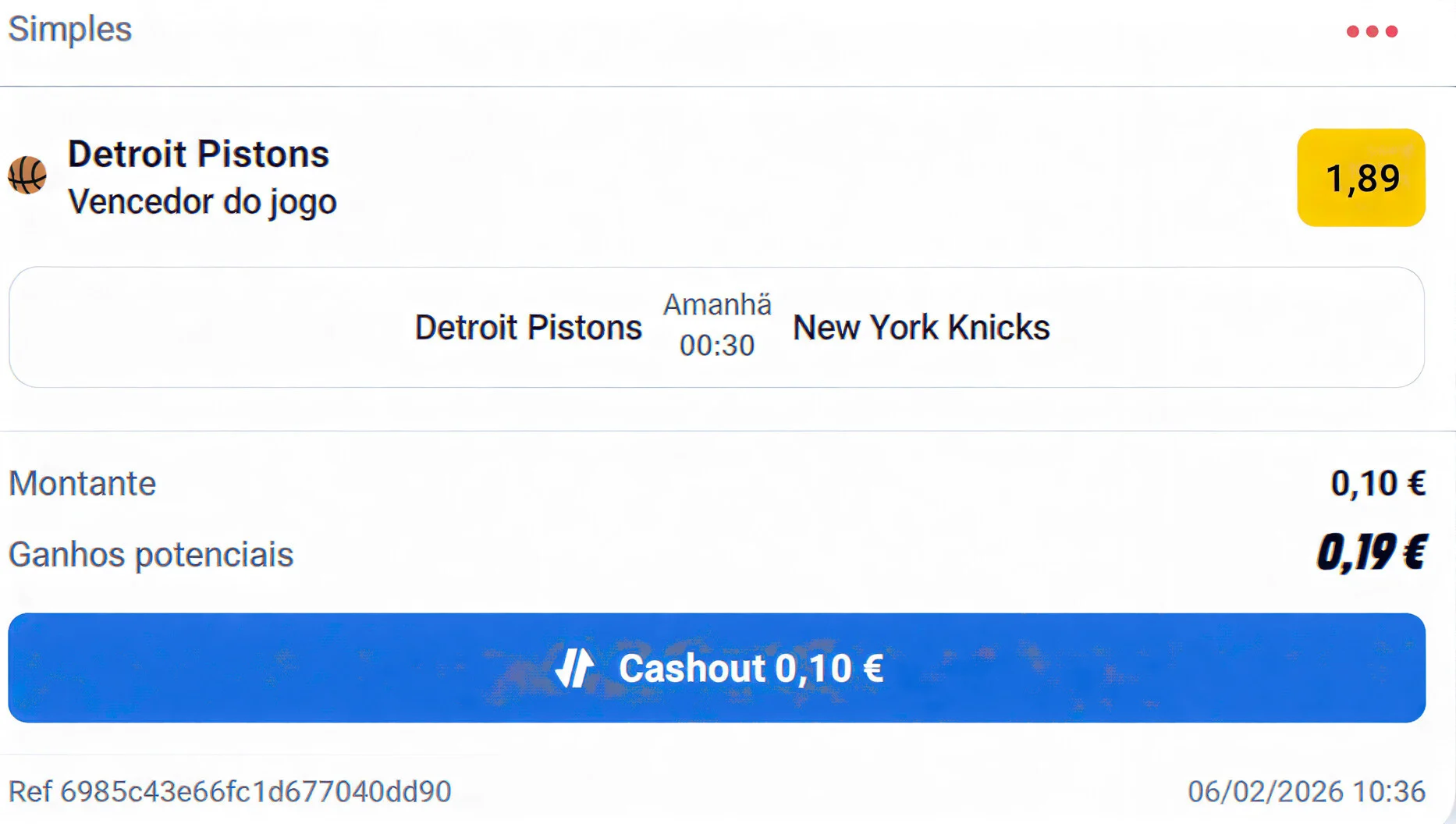The width and height of the screenshot is (1456, 824).
Task: Click the Amanhã day label
Action: click(717, 305)
